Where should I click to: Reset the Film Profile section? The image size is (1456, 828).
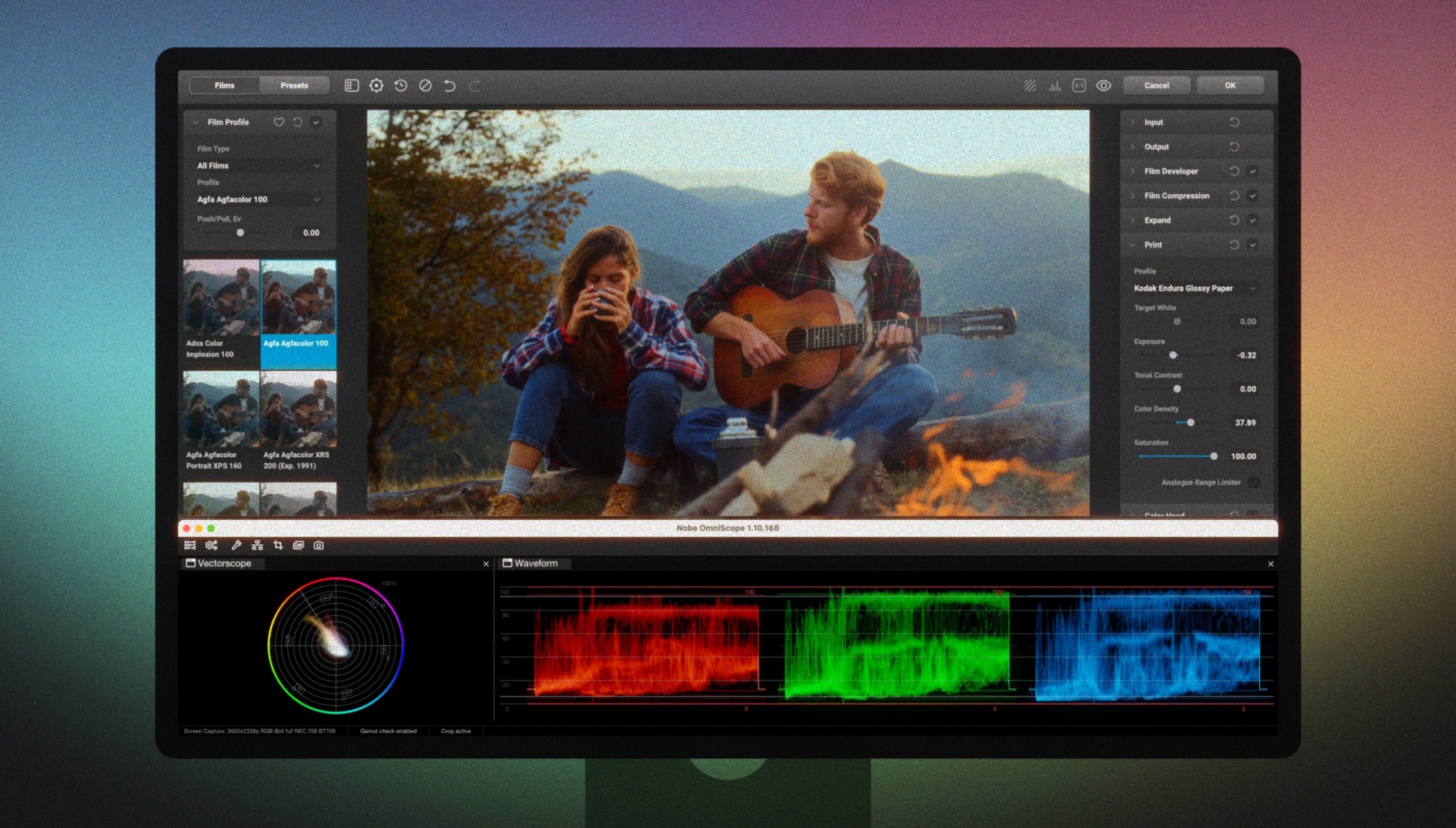(x=297, y=122)
